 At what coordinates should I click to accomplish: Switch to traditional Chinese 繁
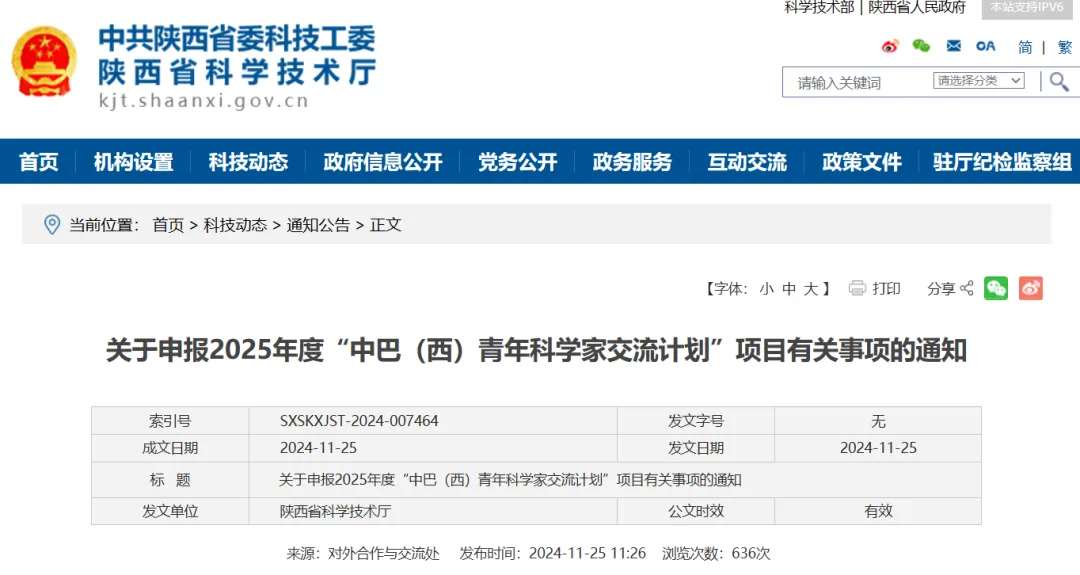[x=1065, y=47]
